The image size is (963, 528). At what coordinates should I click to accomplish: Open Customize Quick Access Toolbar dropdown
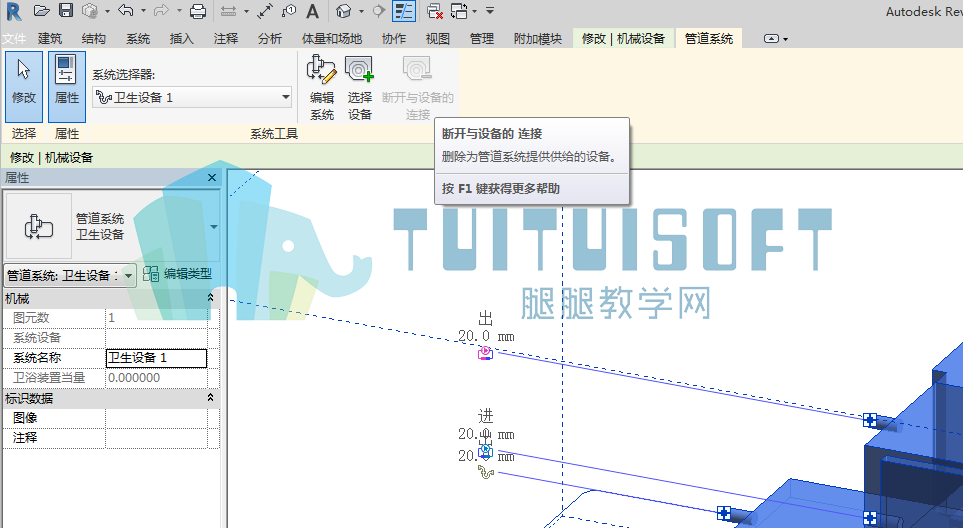coord(489,11)
